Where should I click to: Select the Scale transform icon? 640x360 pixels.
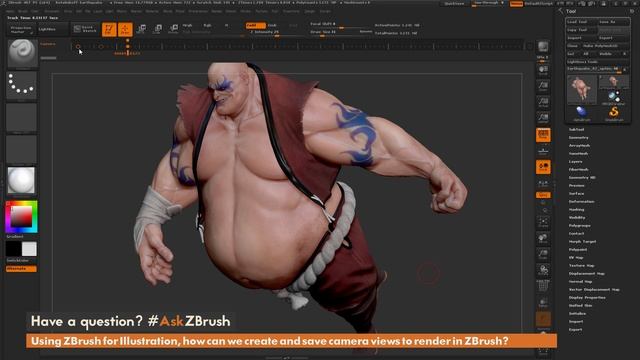[x=158, y=29]
